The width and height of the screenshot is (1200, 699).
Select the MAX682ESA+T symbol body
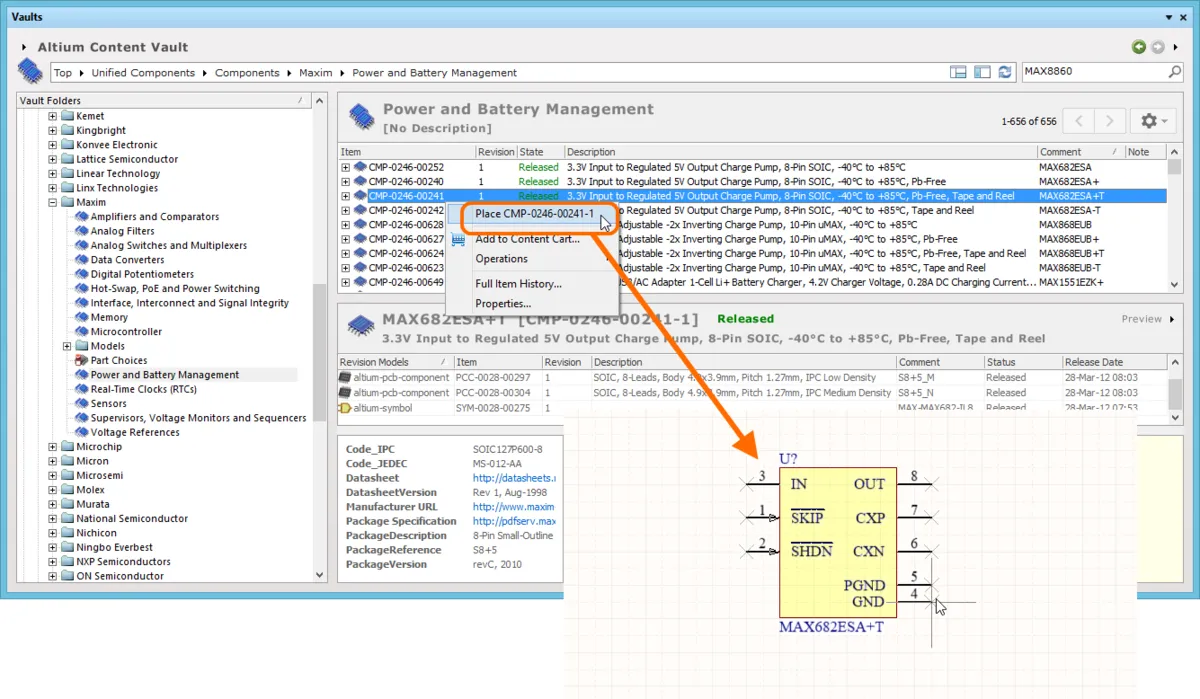(837, 543)
